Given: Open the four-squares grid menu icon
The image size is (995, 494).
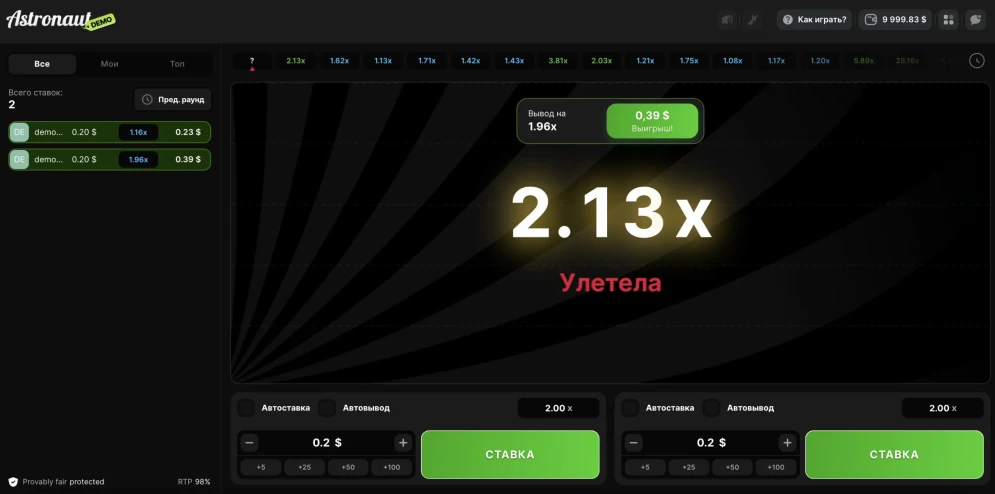Looking at the screenshot, I should [x=947, y=19].
